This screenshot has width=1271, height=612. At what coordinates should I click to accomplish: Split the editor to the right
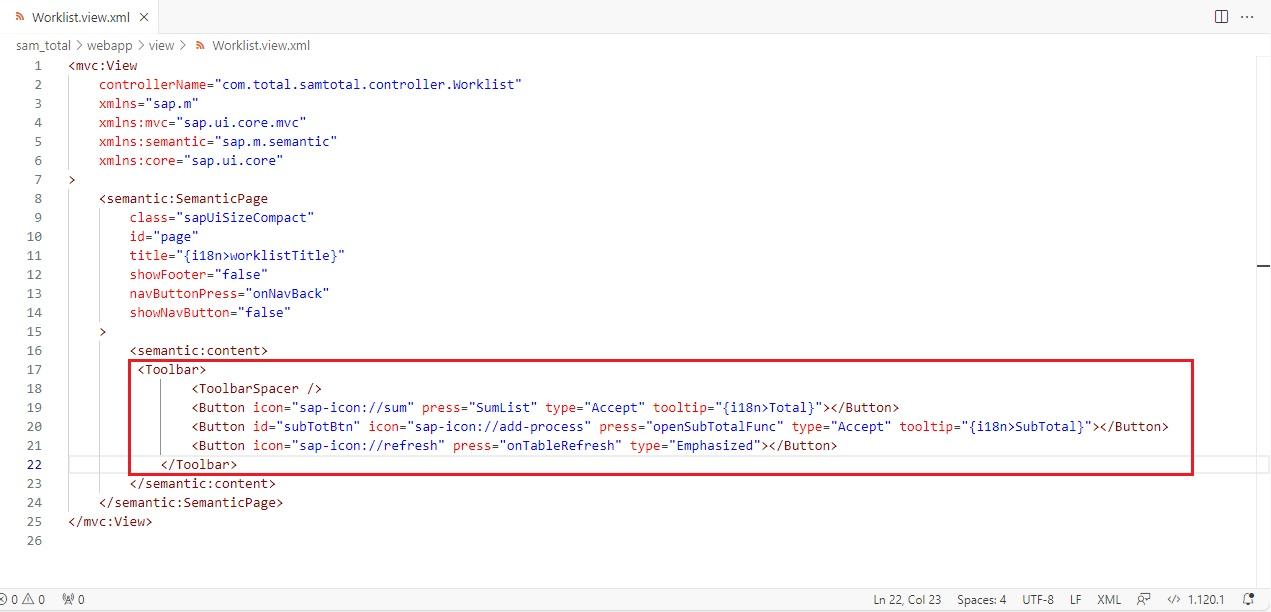[x=1221, y=16]
